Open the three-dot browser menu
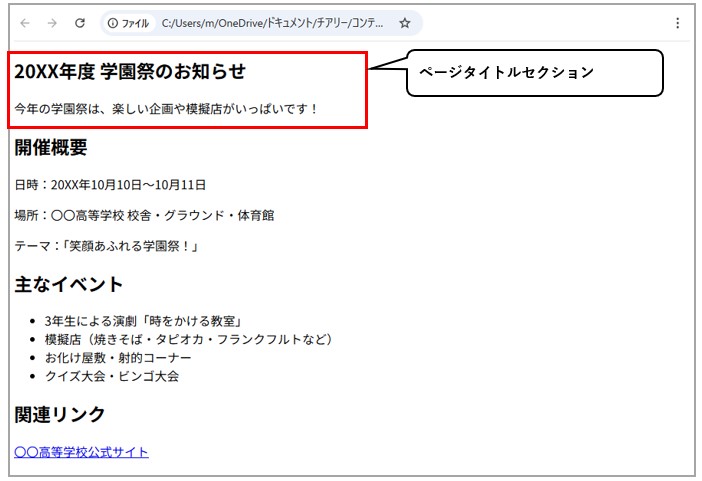Image resolution: width=702 pixels, height=481 pixels. pyautogui.click(x=677, y=23)
